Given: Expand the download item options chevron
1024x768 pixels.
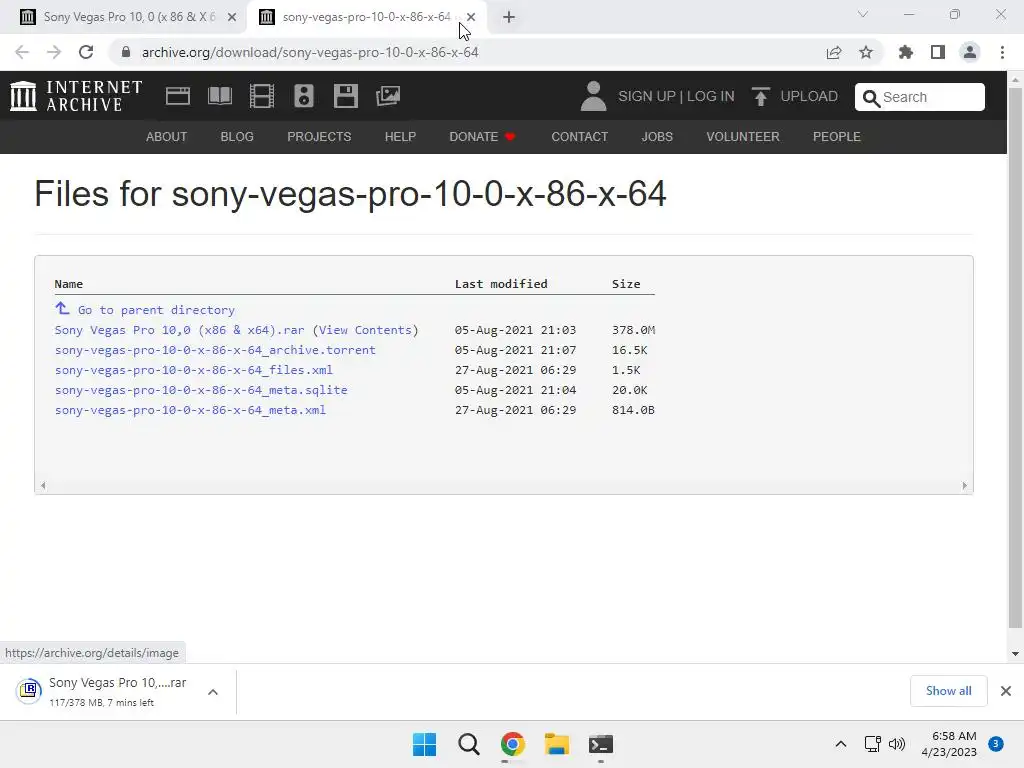Looking at the screenshot, I should (x=213, y=692).
